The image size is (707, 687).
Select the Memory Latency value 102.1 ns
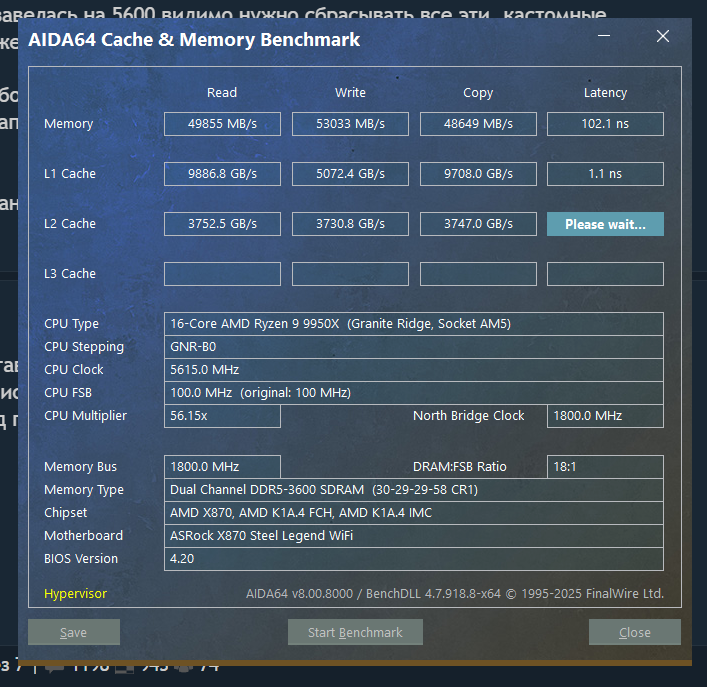pyautogui.click(x=605, y=124)
